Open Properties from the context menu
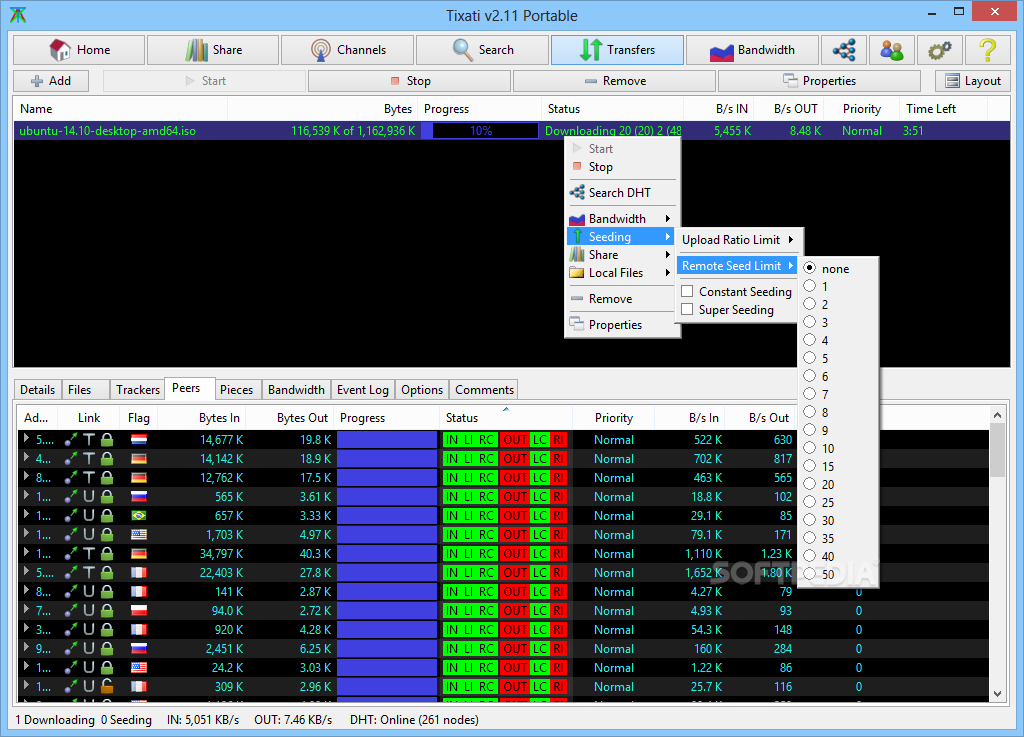The height and width of the screenshot is (737, 1024). [621, 324]
